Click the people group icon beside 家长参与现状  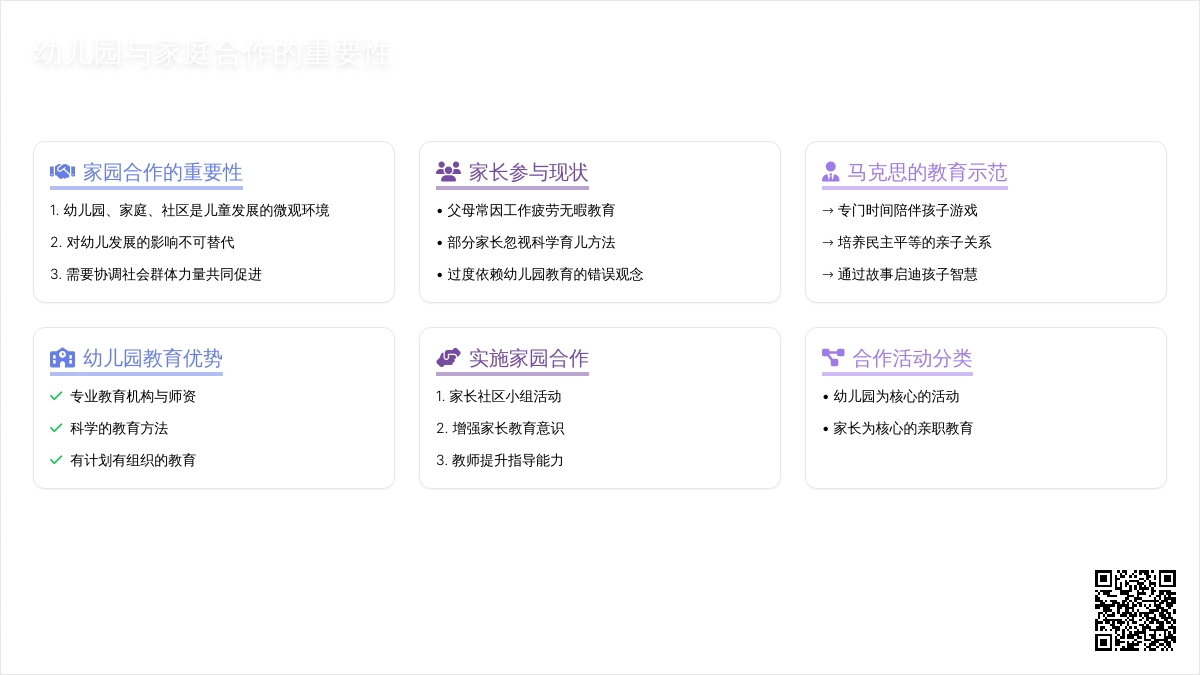(x=448, y=172)
